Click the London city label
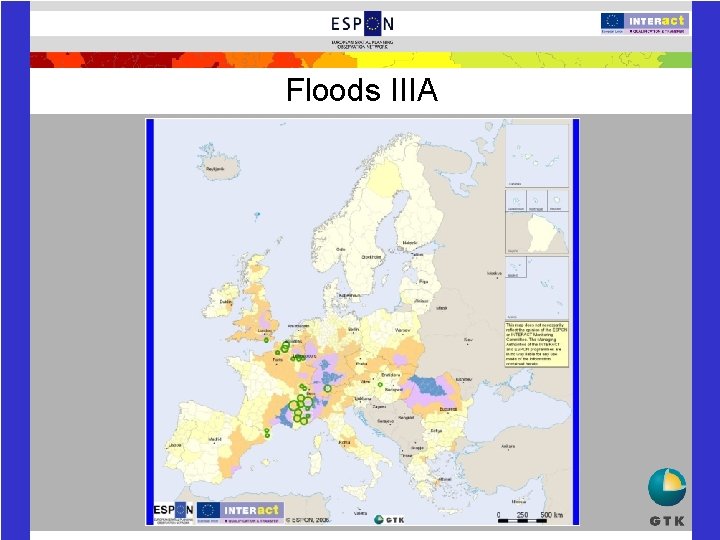 [265, 331]
